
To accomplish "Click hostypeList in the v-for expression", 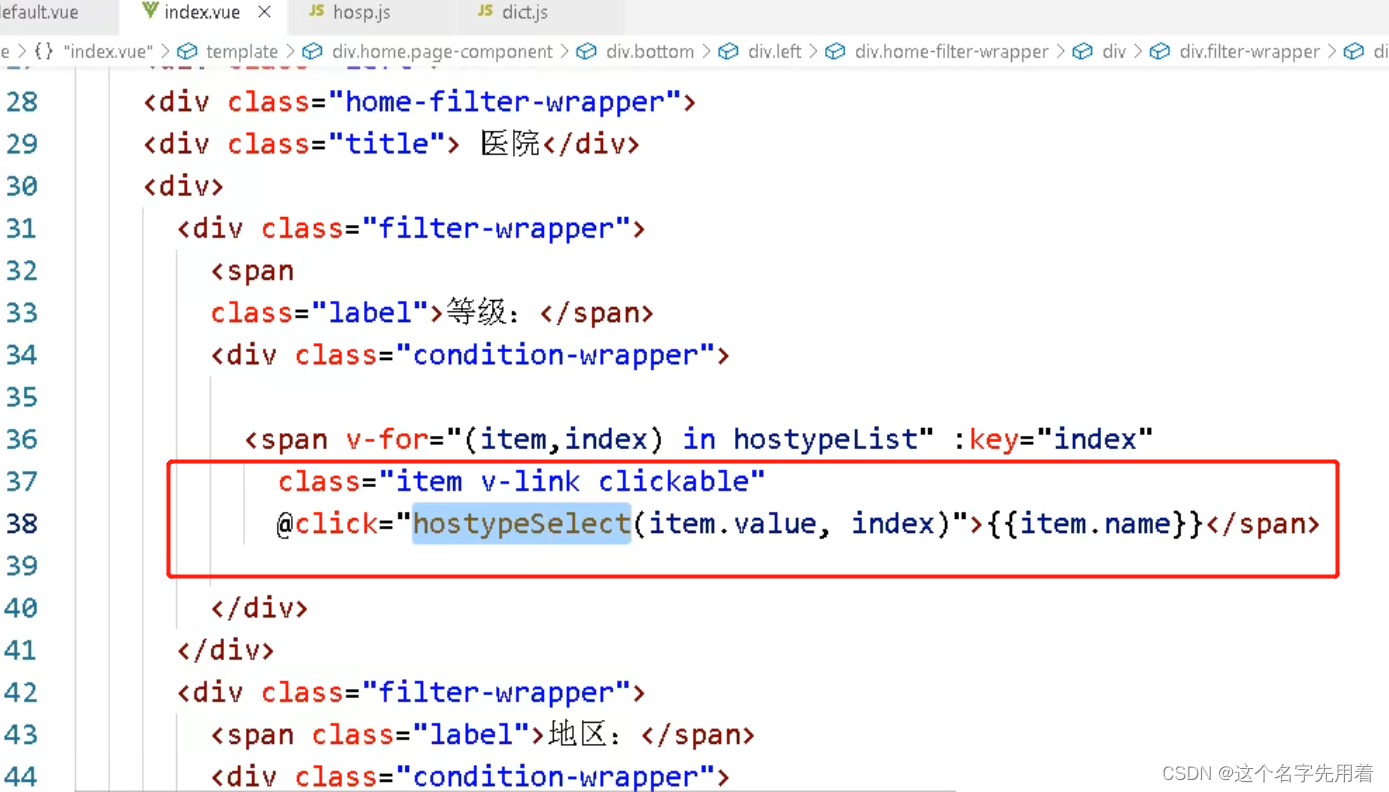I will (825, 439).
